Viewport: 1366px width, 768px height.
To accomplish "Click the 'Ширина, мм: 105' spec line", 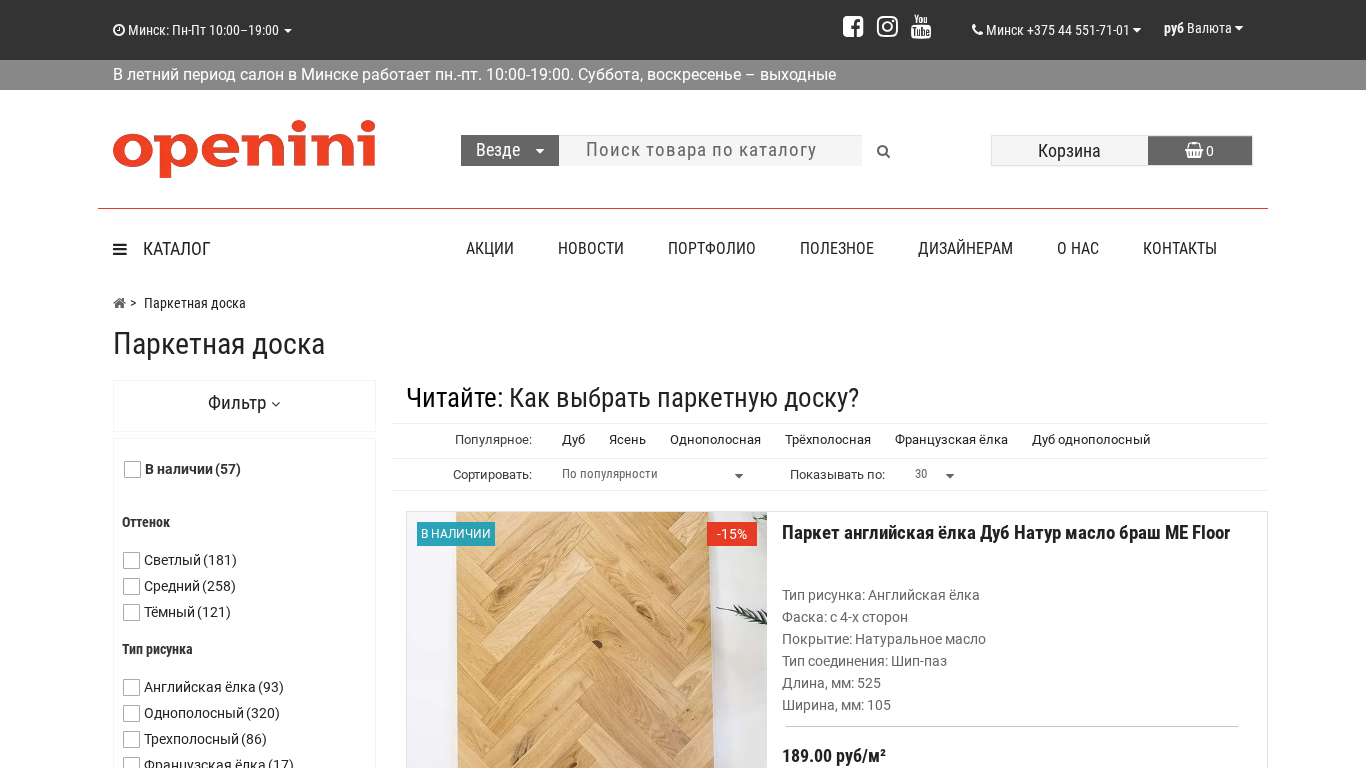I will [x=836, y=705].
